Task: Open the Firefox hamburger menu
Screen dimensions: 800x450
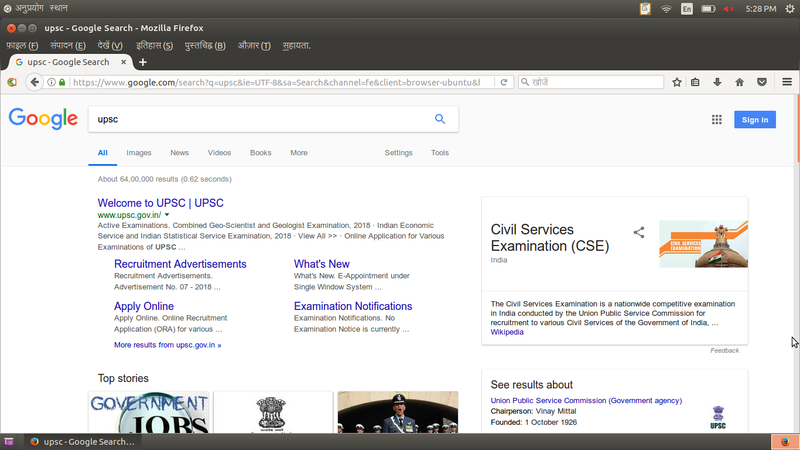Action: point(787,82)
